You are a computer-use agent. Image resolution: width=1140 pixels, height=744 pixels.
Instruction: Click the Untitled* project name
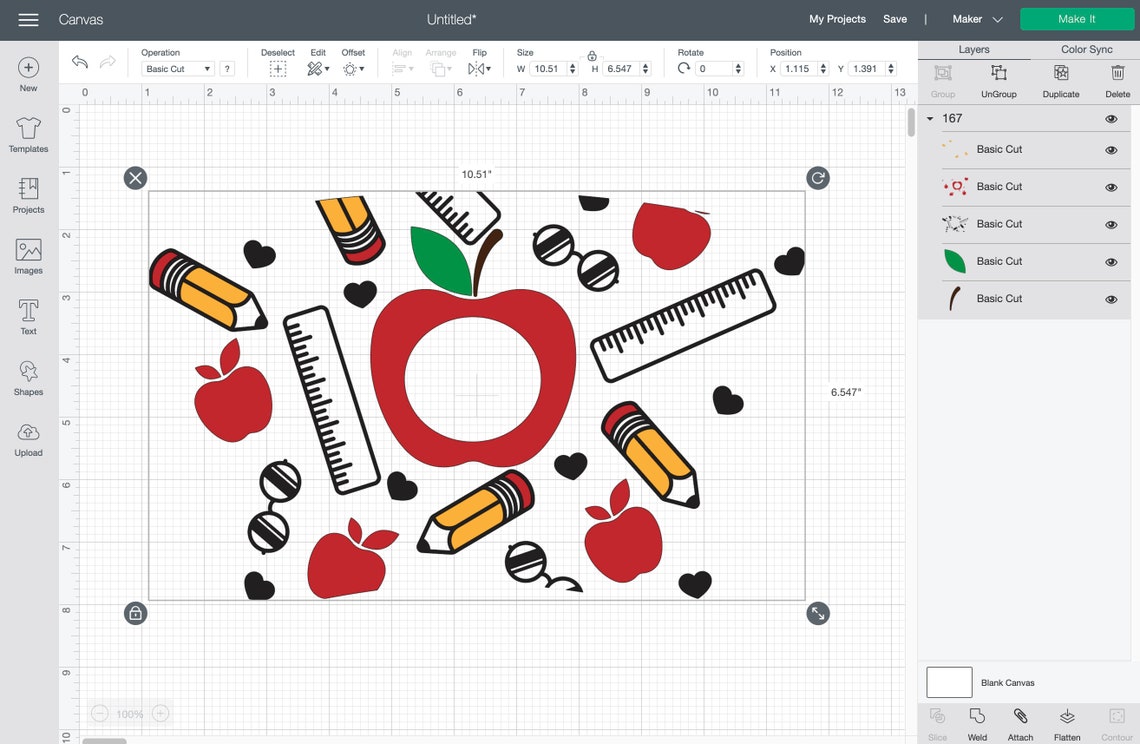[x=451, y=20]
